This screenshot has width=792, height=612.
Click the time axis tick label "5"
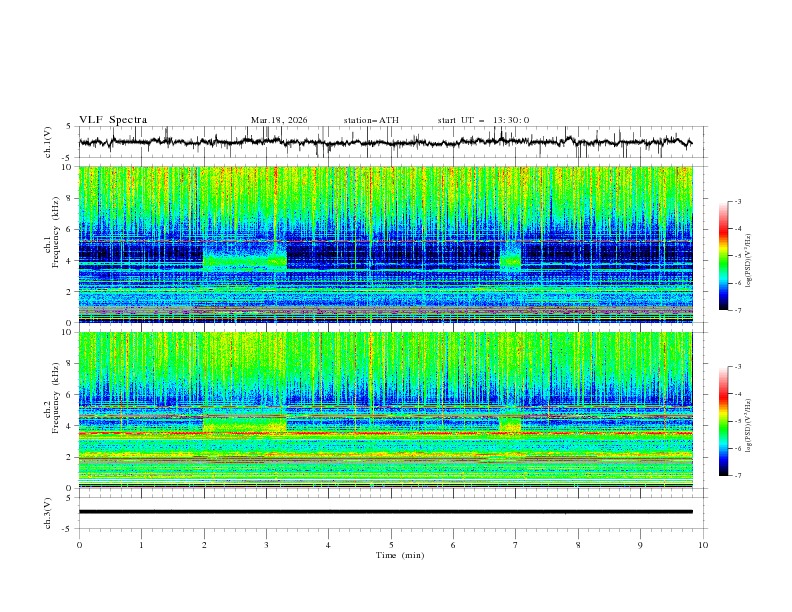[391, 545]
